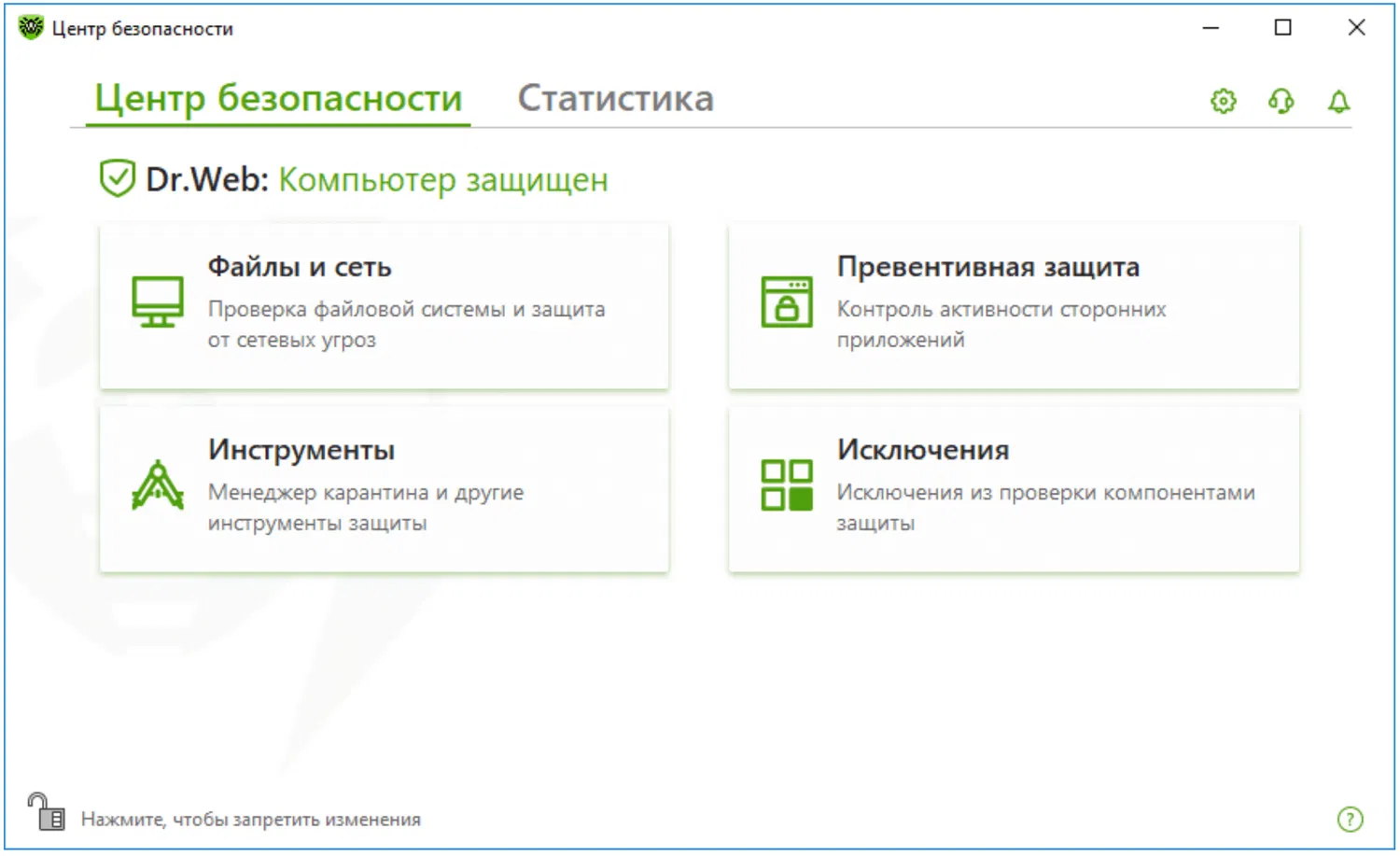Open help with the question mark icon
This screenshot has height=856, width=1400.
[x=1350, y=819]
